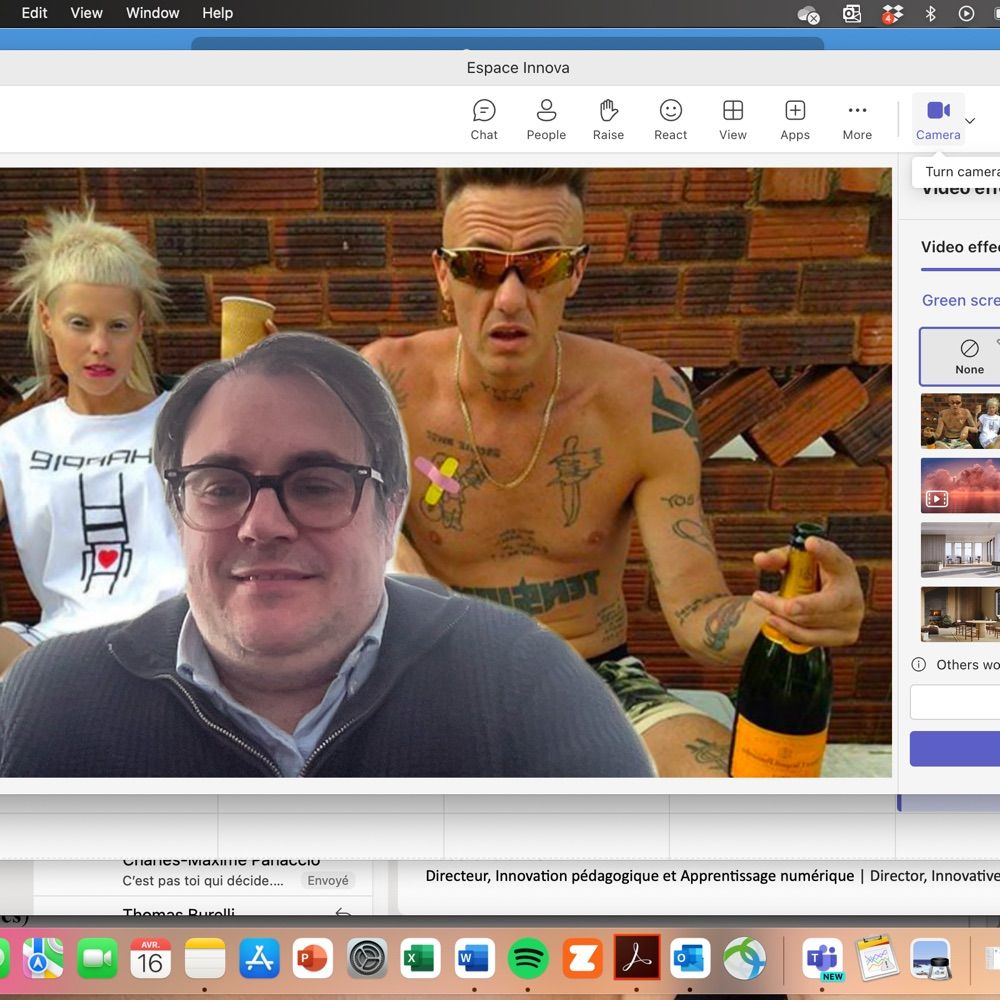This screenshot has width=1000, height=1000.
Task: Open the View layout options
Action: (733, 119)
